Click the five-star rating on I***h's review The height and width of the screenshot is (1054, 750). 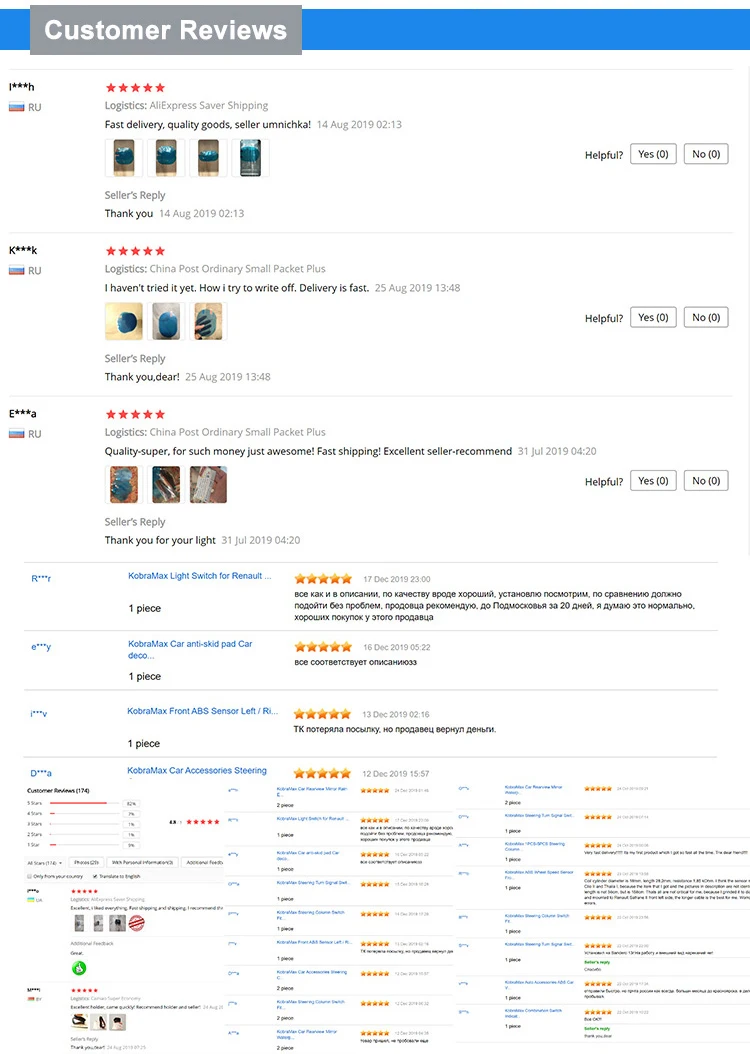tap(135, 88)
